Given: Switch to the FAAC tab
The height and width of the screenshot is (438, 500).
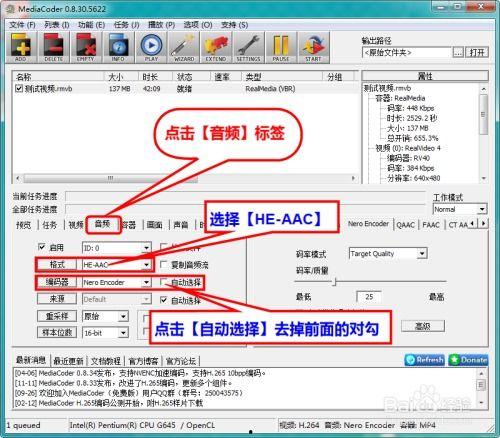Looking at the screenshot, I should point(431,225).
